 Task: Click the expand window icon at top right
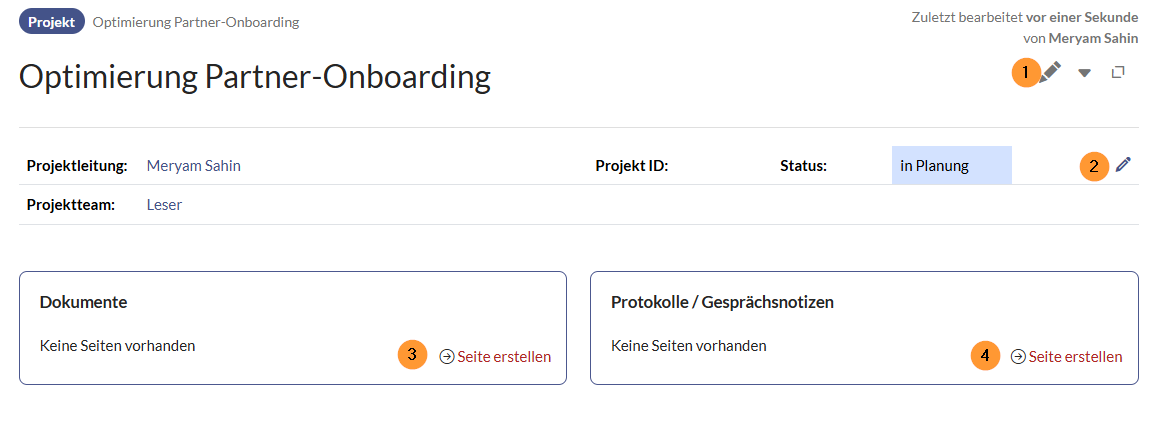coord(1118,72)
